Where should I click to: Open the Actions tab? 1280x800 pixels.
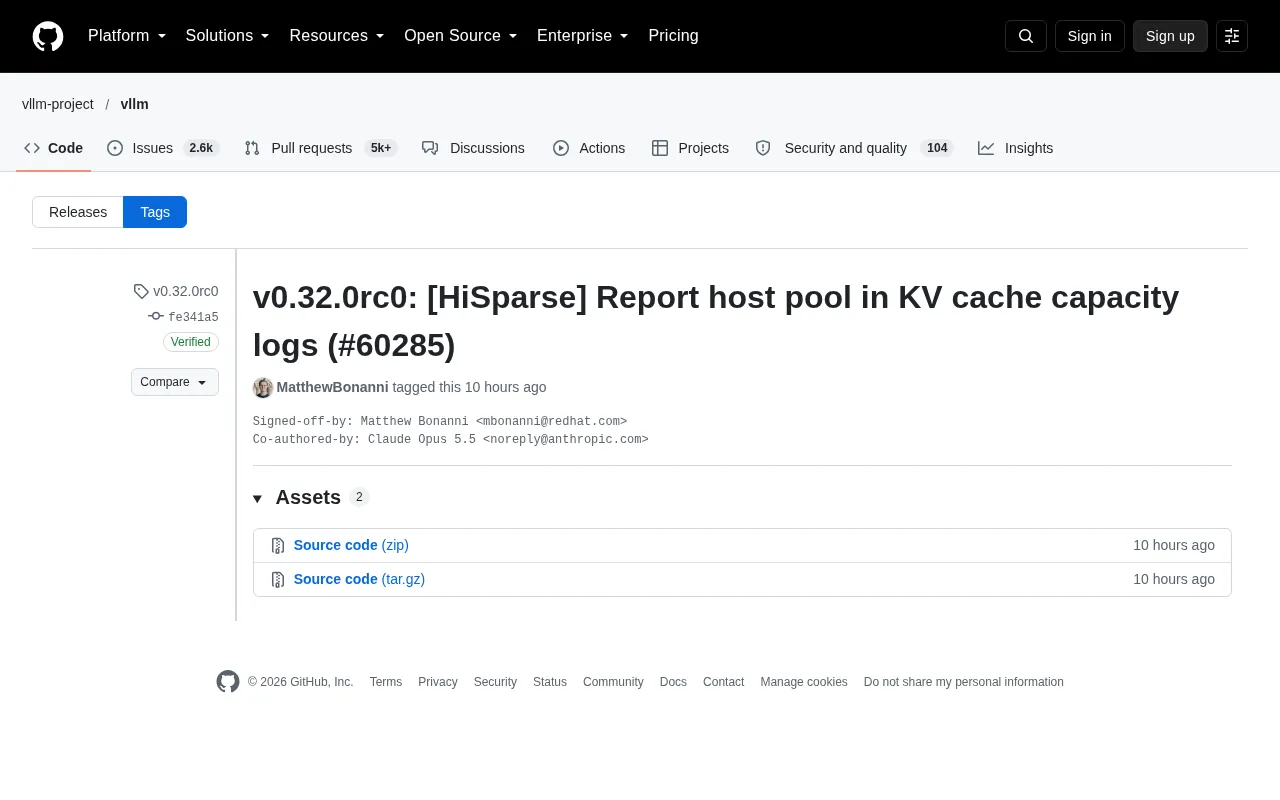(589, 148)
